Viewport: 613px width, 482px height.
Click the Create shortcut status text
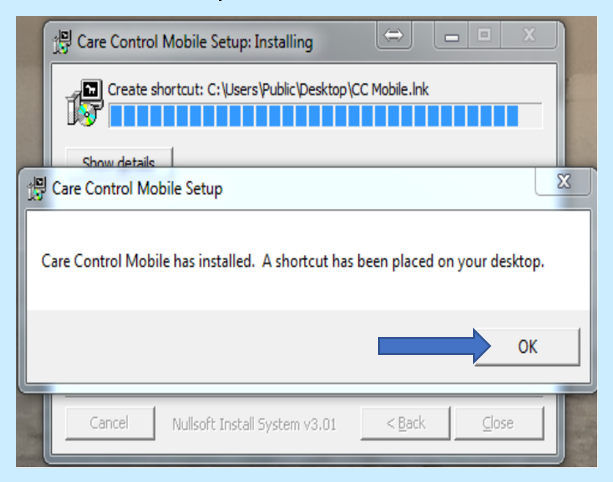(x=268, y=90)
